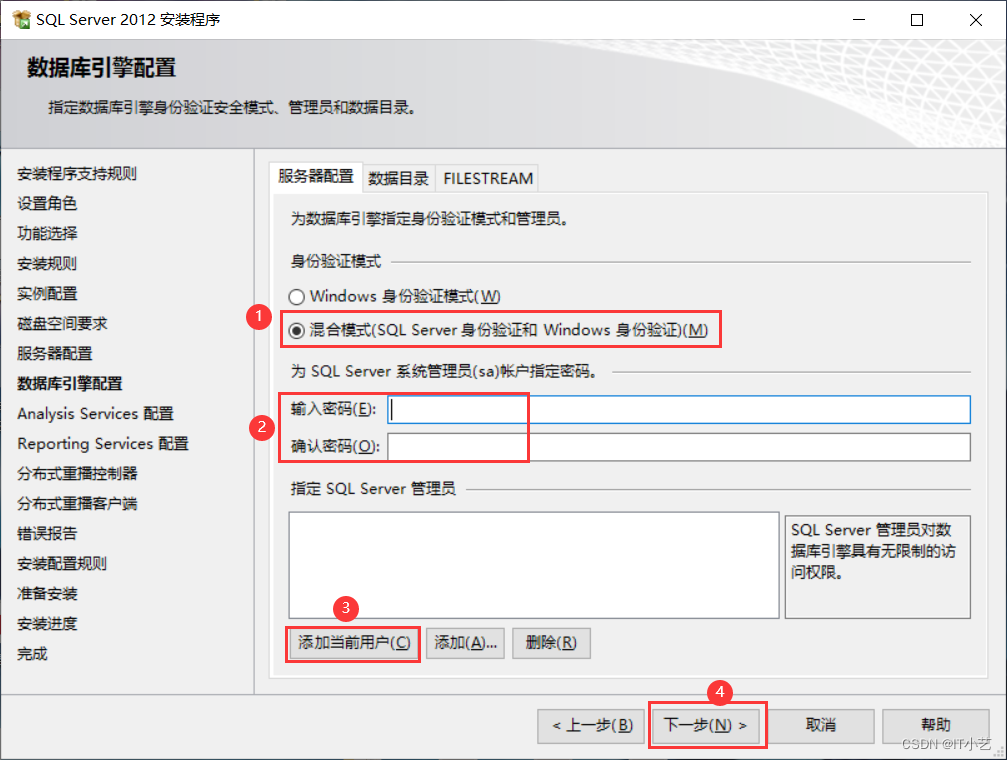Screen dimensions: 1007x760
Task: Select 分布式重播控制器 step
Action: [x=77, y=473]
